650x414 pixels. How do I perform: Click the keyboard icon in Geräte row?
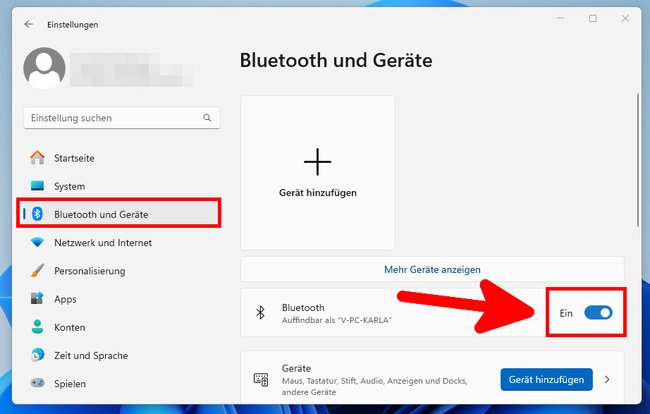pyautogui.click(x=261, y=380)
